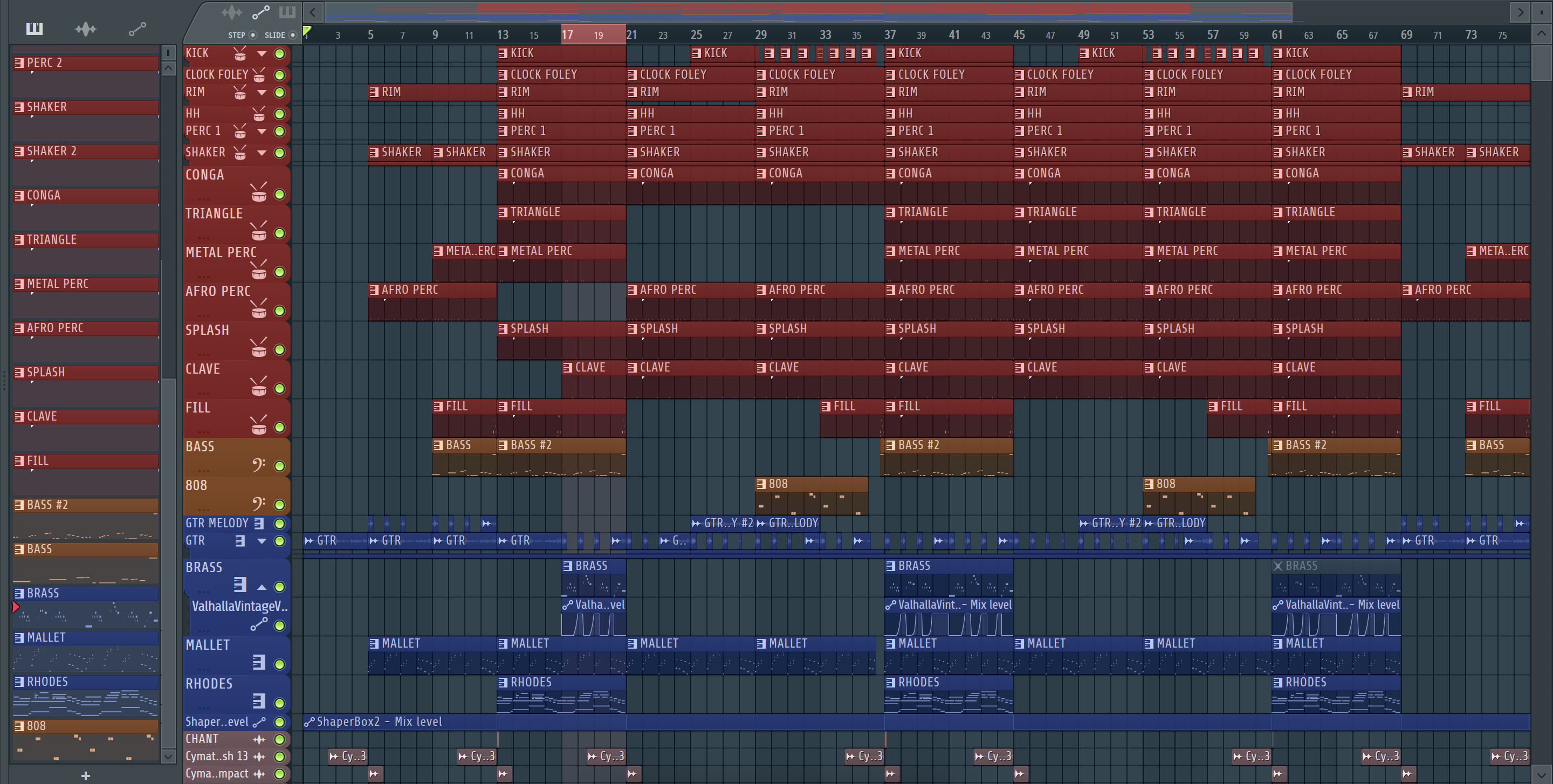Collapse the BRASS track group arrow
Screen dimensions: 1553x784
tap(262, 586)
